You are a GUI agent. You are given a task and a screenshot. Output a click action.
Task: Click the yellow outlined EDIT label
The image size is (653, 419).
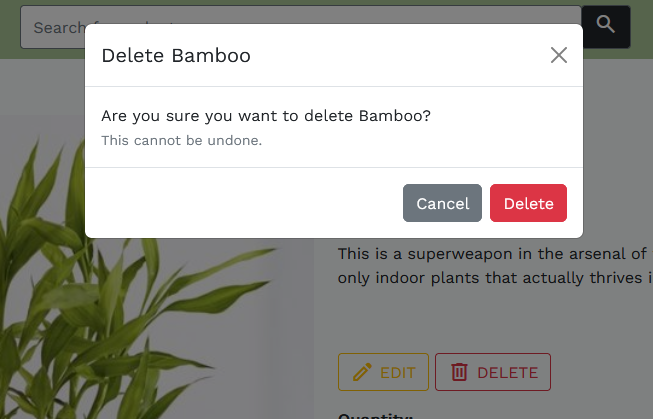coord(397,373)
